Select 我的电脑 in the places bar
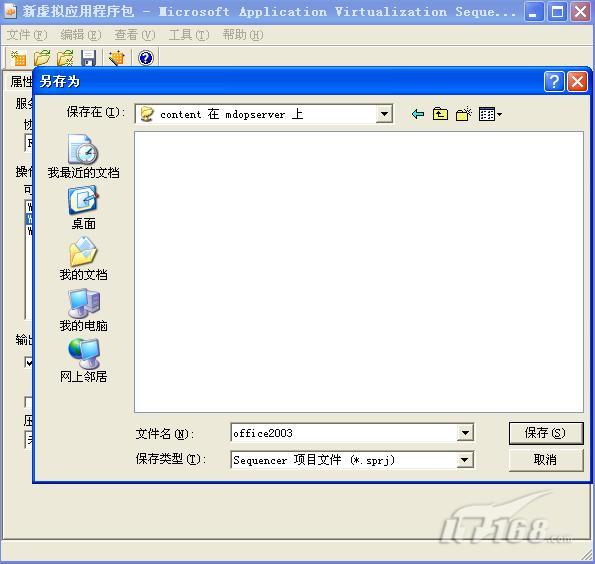This screenshot has height=564, width=595. pos(83,310)
